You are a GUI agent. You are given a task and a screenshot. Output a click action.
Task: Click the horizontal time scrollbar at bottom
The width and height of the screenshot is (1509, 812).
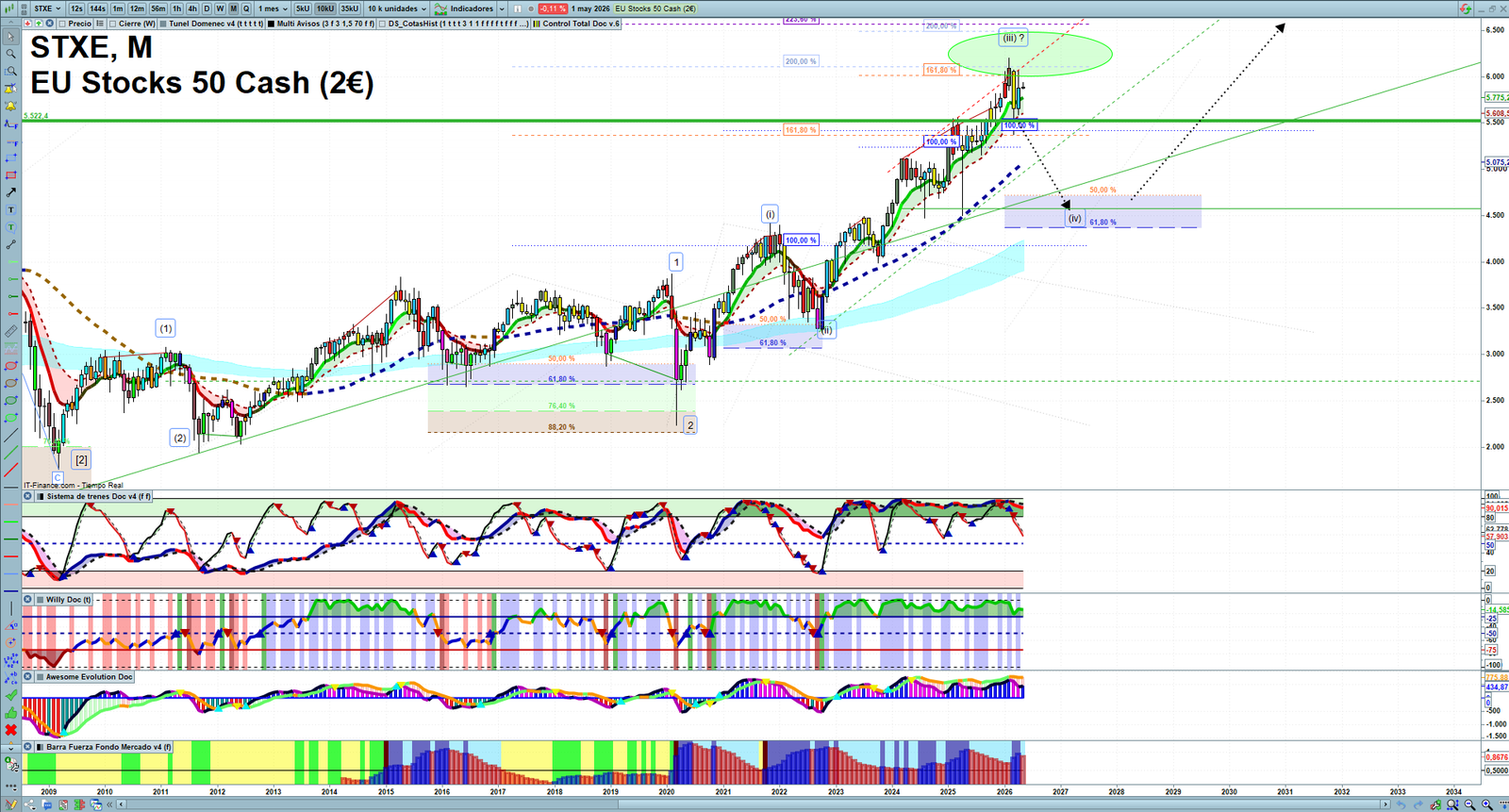click(754, 804)
